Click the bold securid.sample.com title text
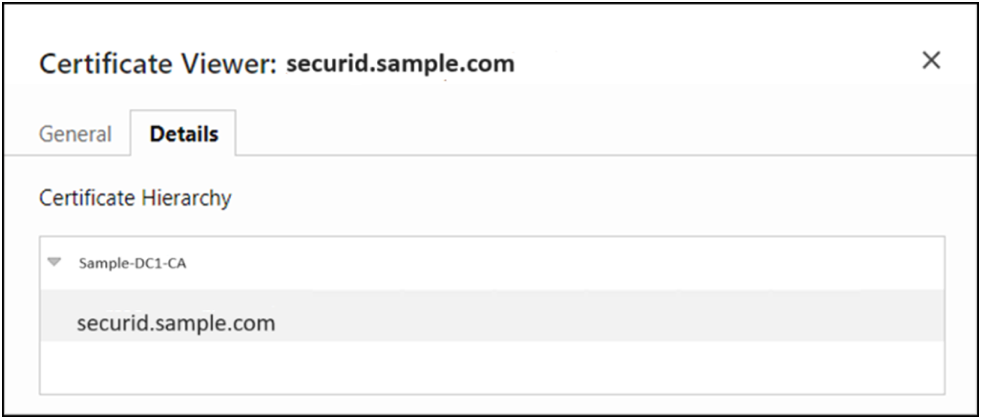 400,64
